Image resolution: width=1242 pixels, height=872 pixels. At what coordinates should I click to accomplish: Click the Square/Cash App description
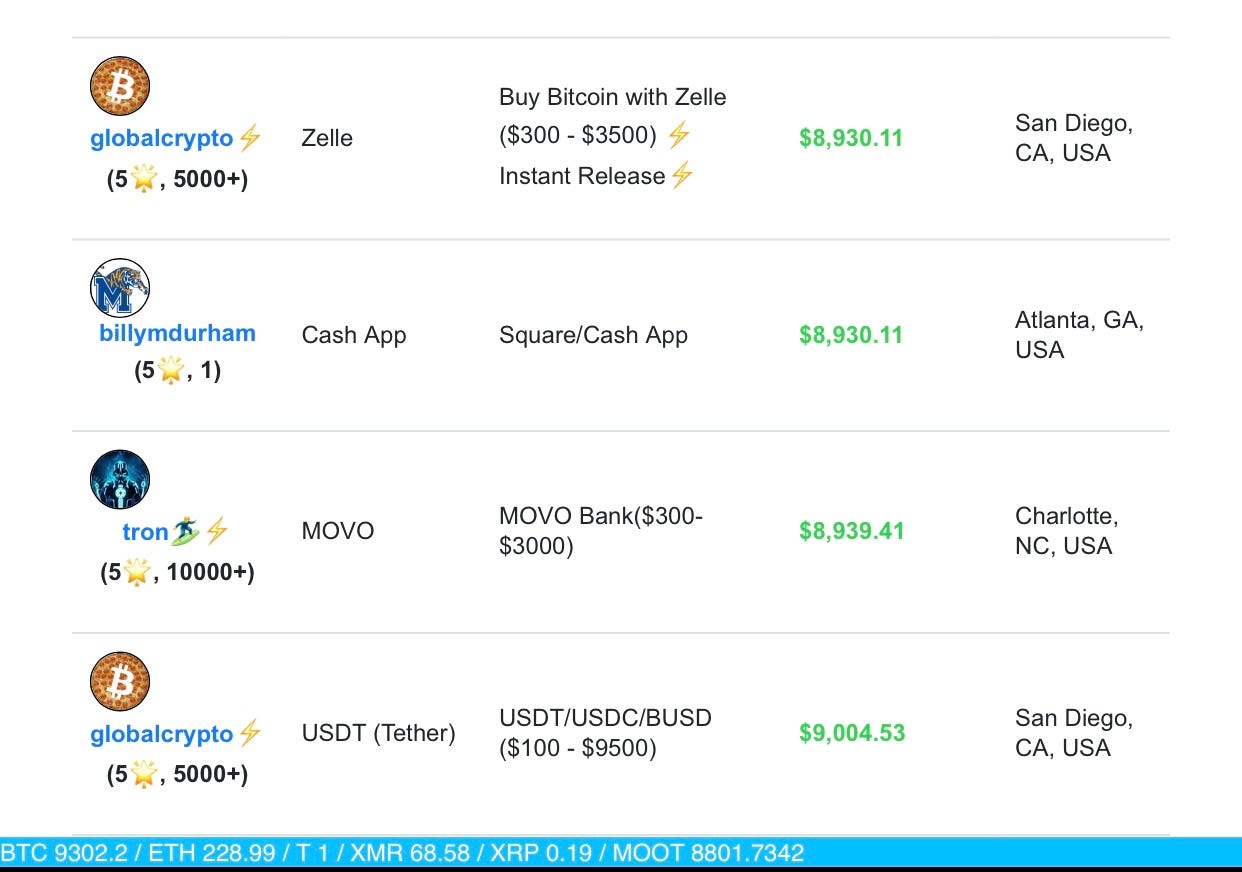(594, 335)
